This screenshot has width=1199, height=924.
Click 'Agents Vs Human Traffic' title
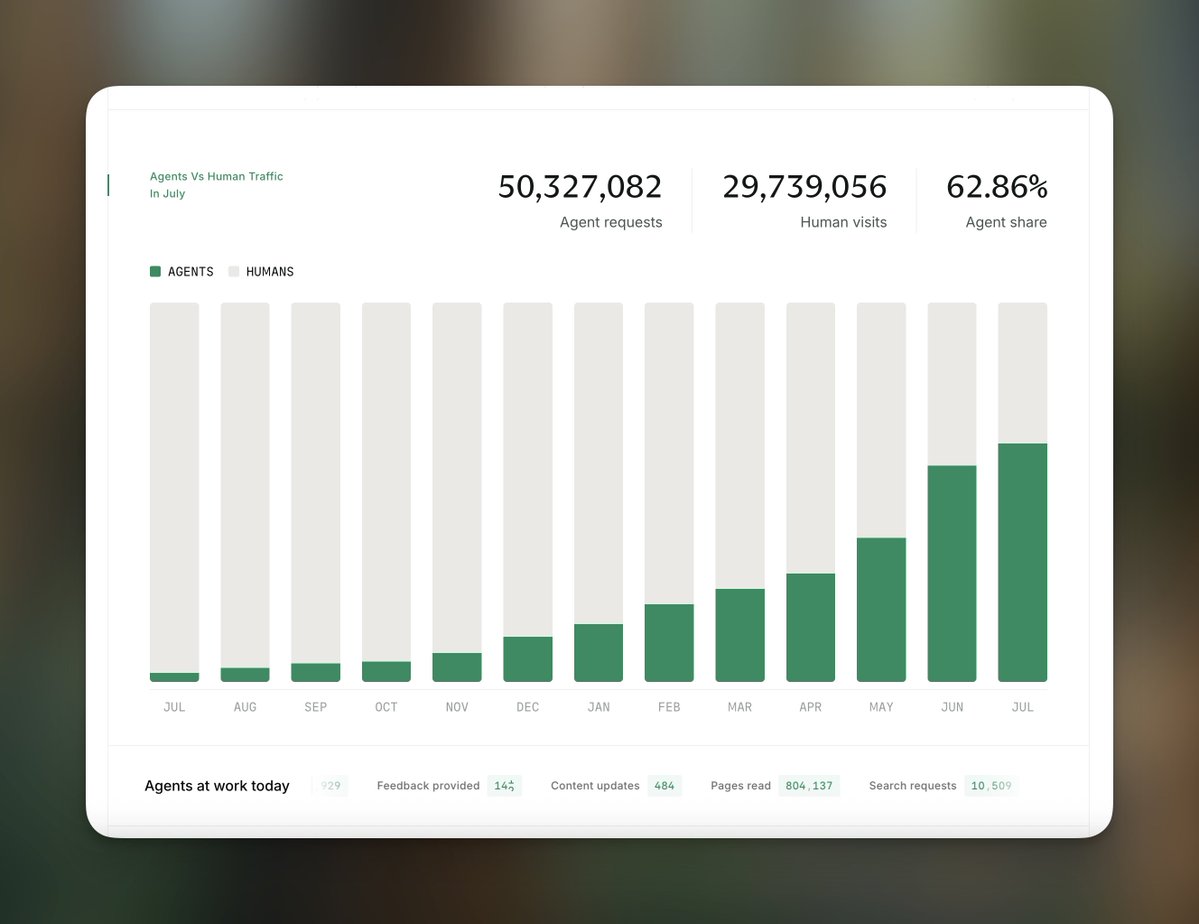coord(216,176)
